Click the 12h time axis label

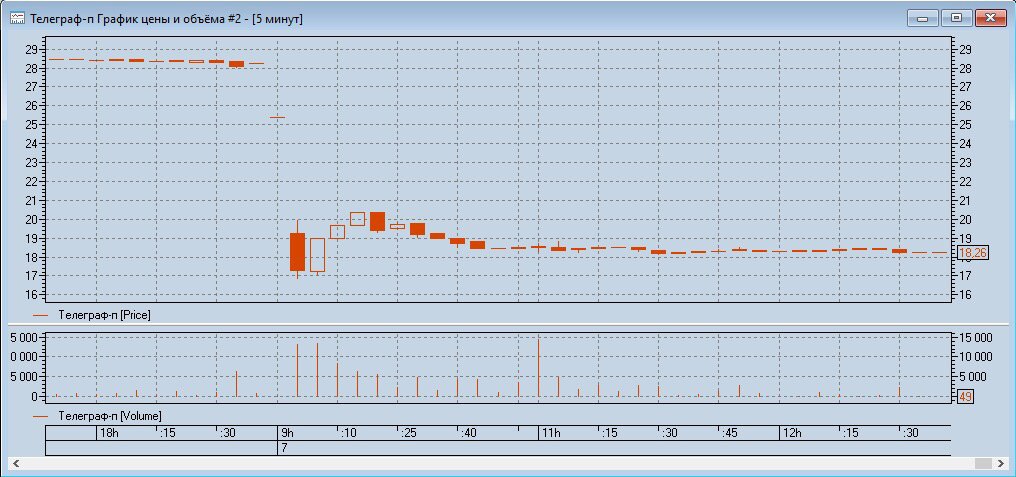tap(791, 433)
